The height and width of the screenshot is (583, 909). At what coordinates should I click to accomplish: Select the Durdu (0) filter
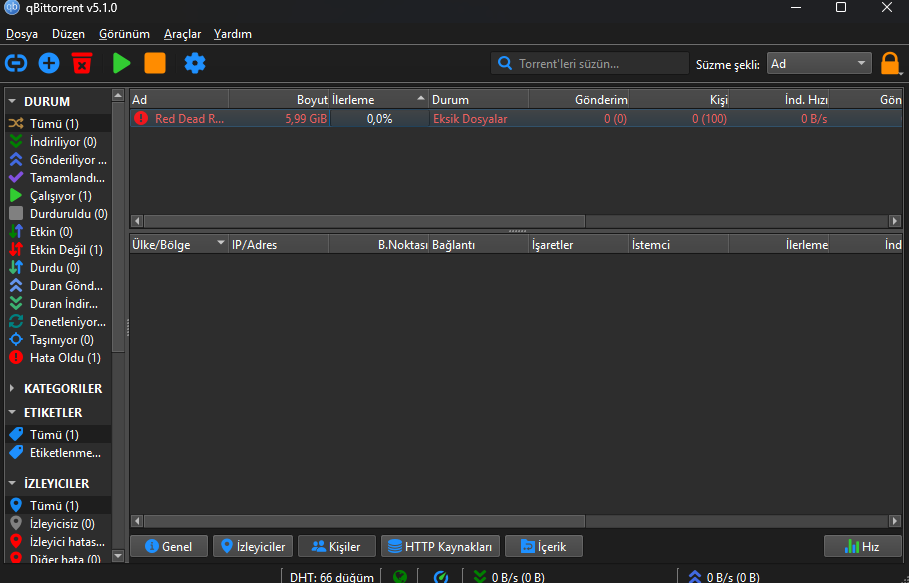click(x=58, y=267)
